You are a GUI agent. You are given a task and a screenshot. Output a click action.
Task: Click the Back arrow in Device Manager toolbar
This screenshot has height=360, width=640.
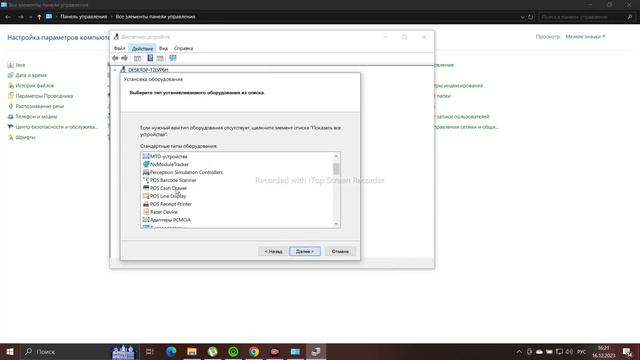[115, 58]
